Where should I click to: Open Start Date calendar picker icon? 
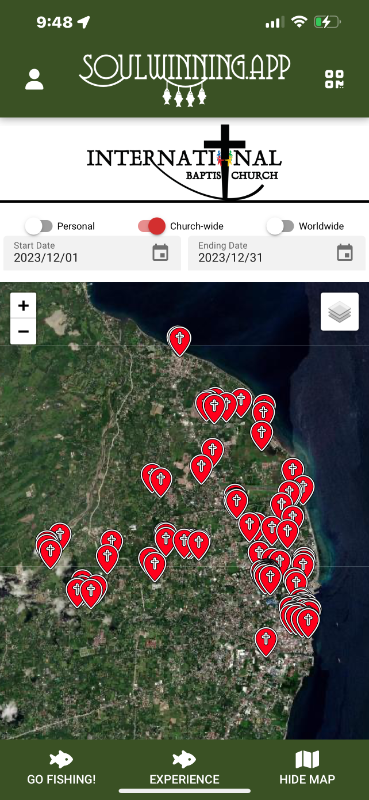(x=160, y=253)
